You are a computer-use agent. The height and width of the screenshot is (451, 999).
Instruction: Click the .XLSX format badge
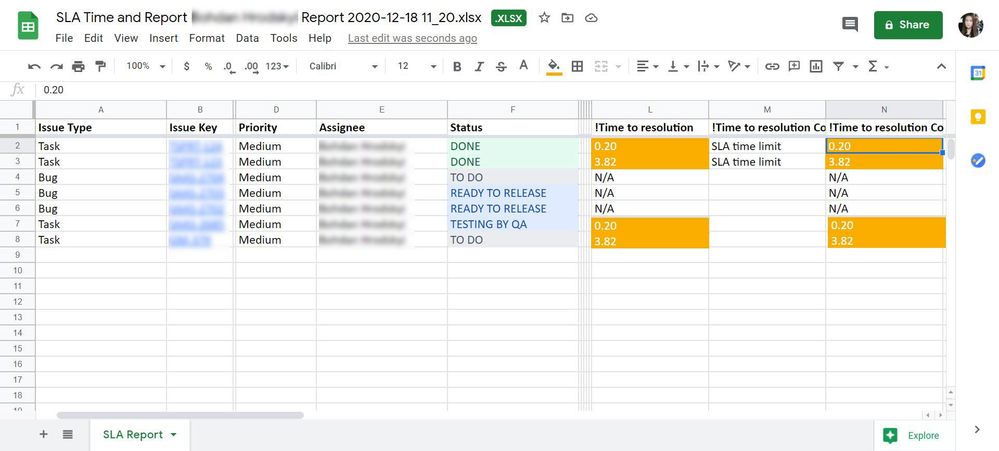[508, 18]
